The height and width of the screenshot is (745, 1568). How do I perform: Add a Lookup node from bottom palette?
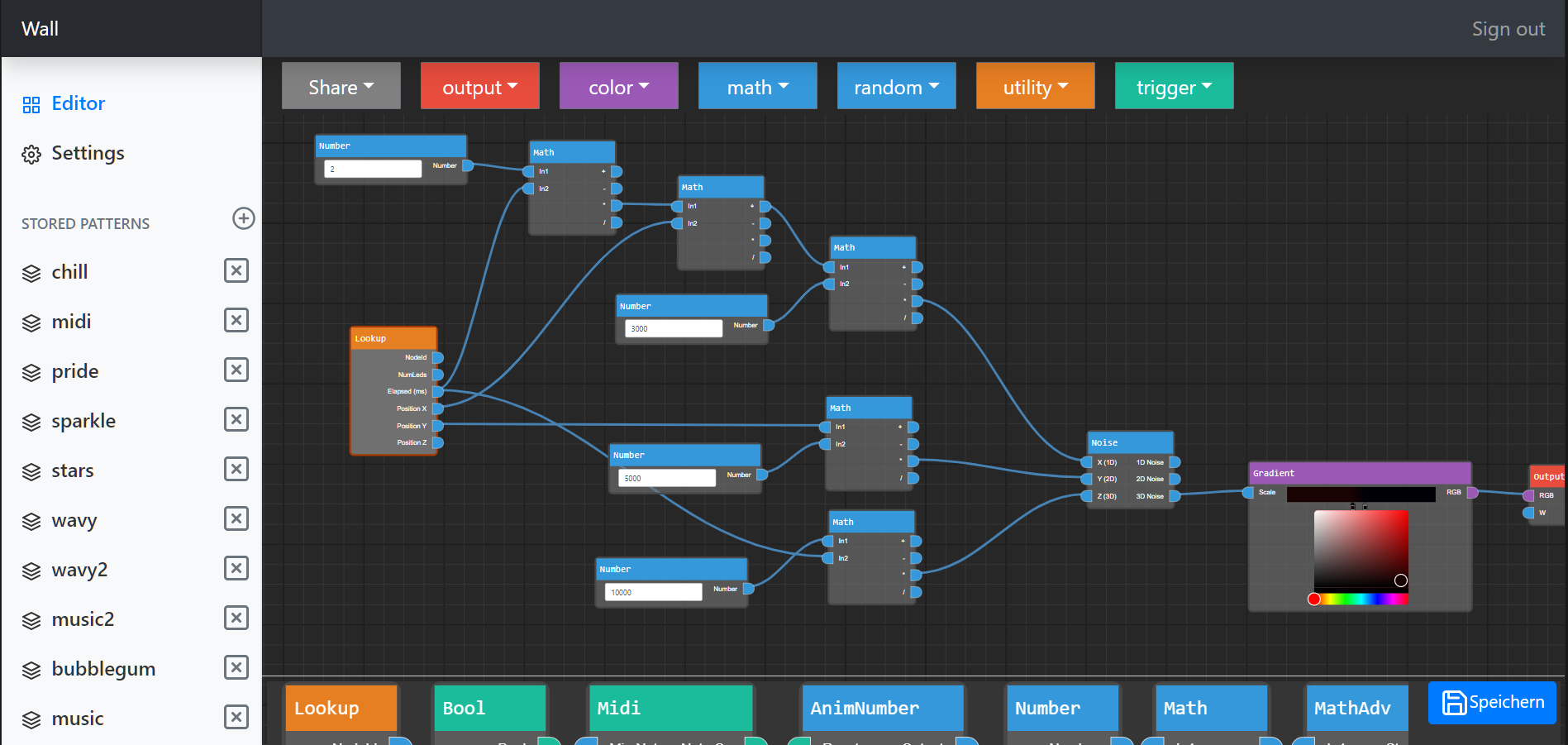pyautogui.click(x=341, y=708)
